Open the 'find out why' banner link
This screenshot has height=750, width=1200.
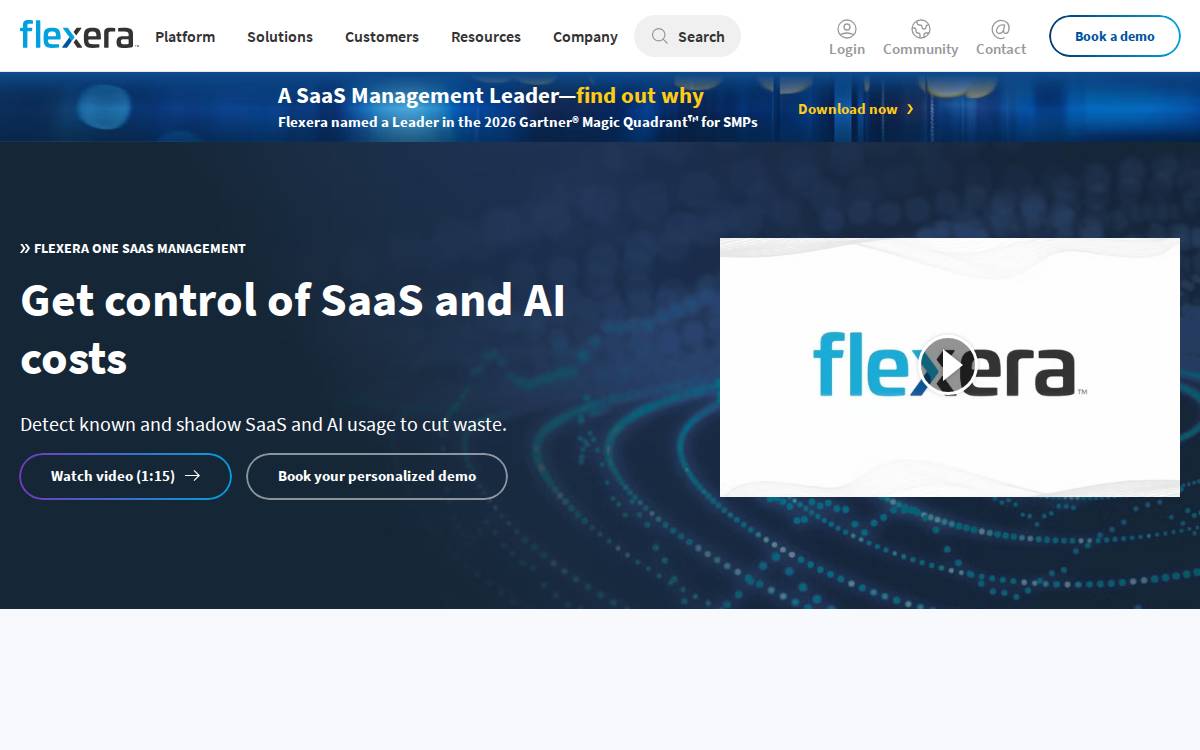coord(640,96)
